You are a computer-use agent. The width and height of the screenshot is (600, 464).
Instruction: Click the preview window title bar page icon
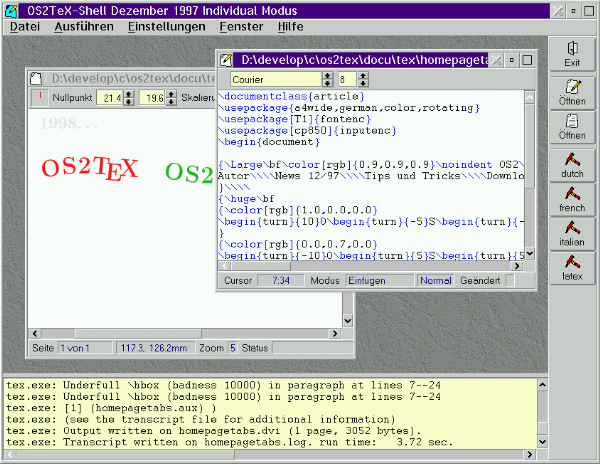[36, 78]
